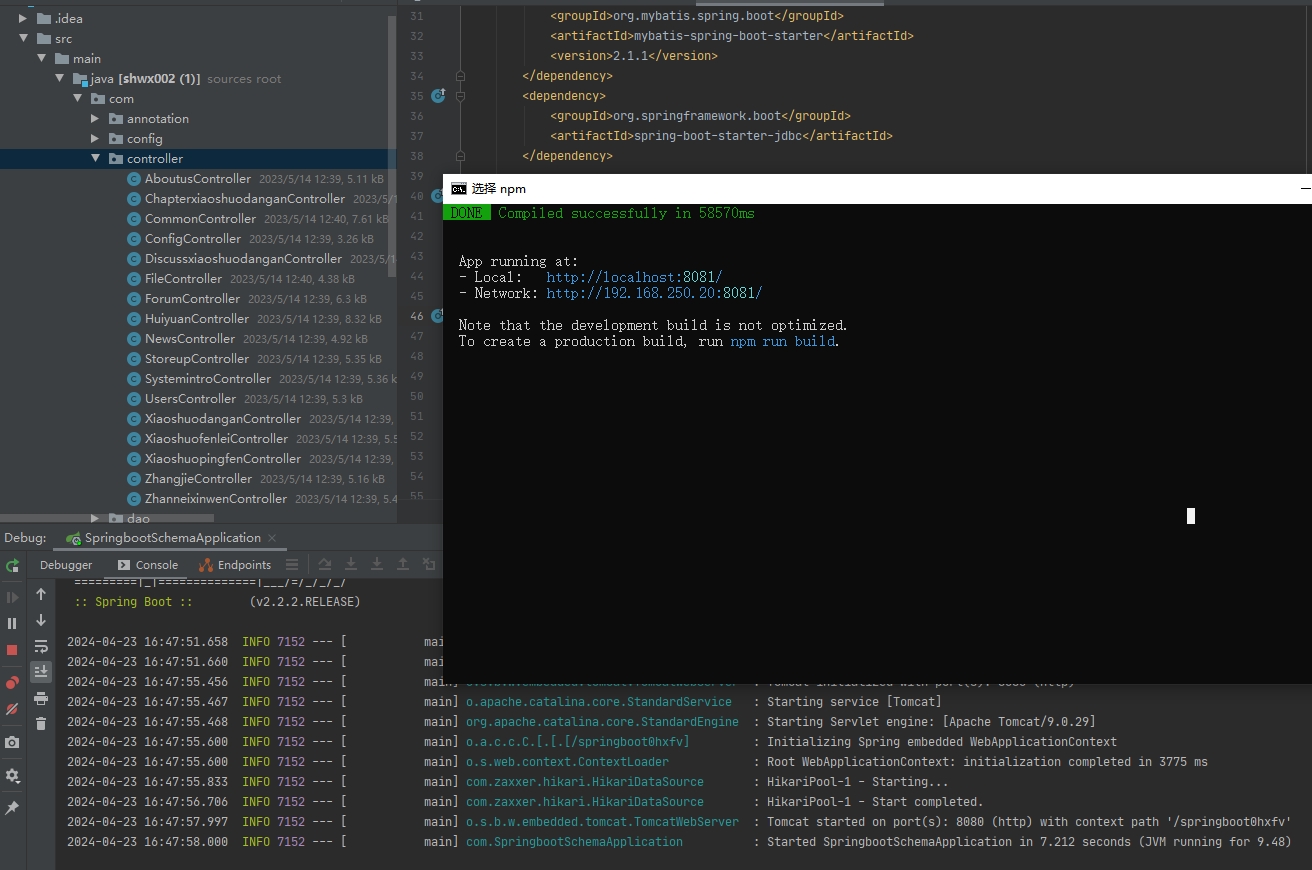Screen dimensions: 1312x870
Task: Pause the running program
Action: [x=12, y=623]
